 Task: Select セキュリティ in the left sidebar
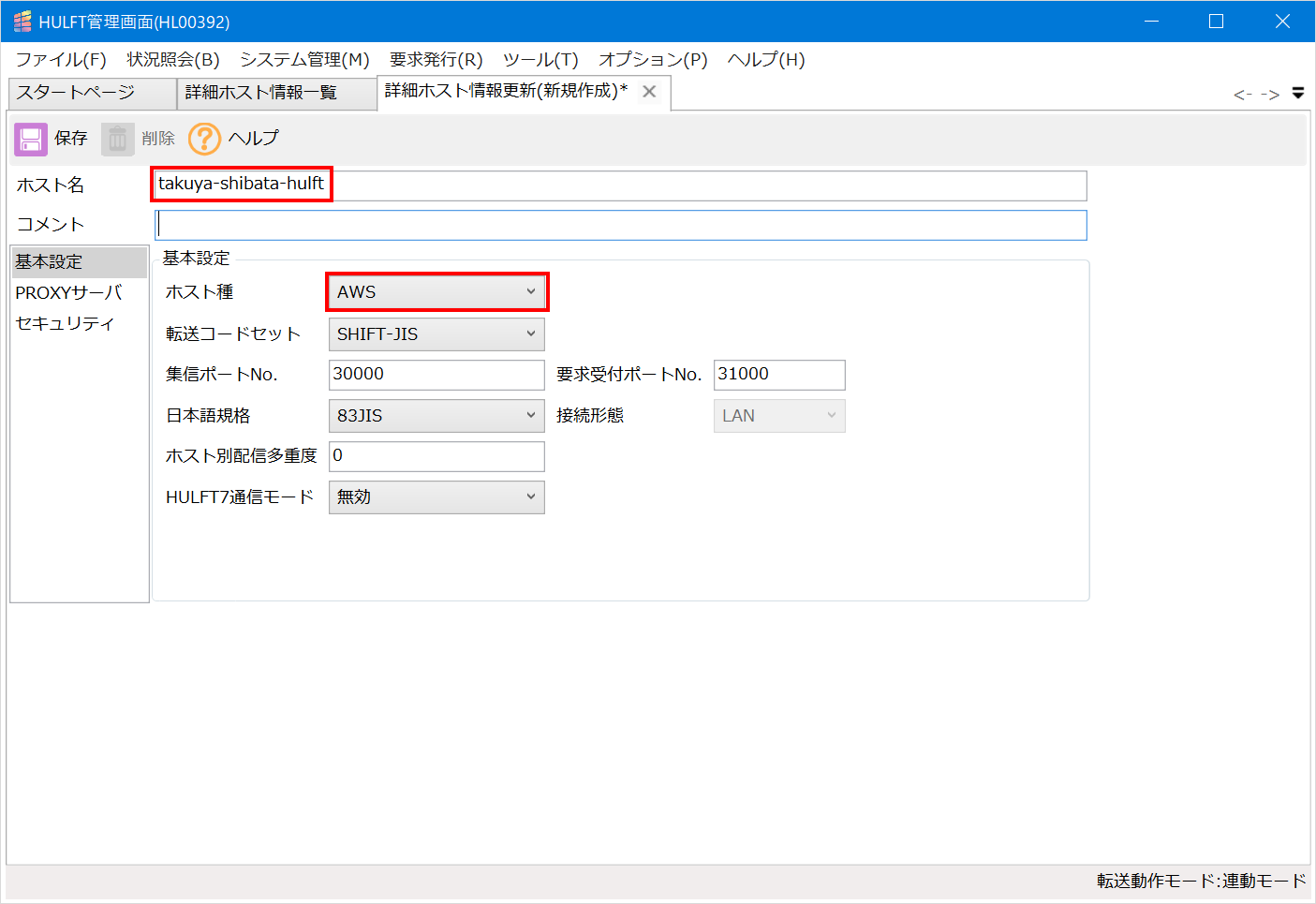pyautogui.click(x=62, y=323)
